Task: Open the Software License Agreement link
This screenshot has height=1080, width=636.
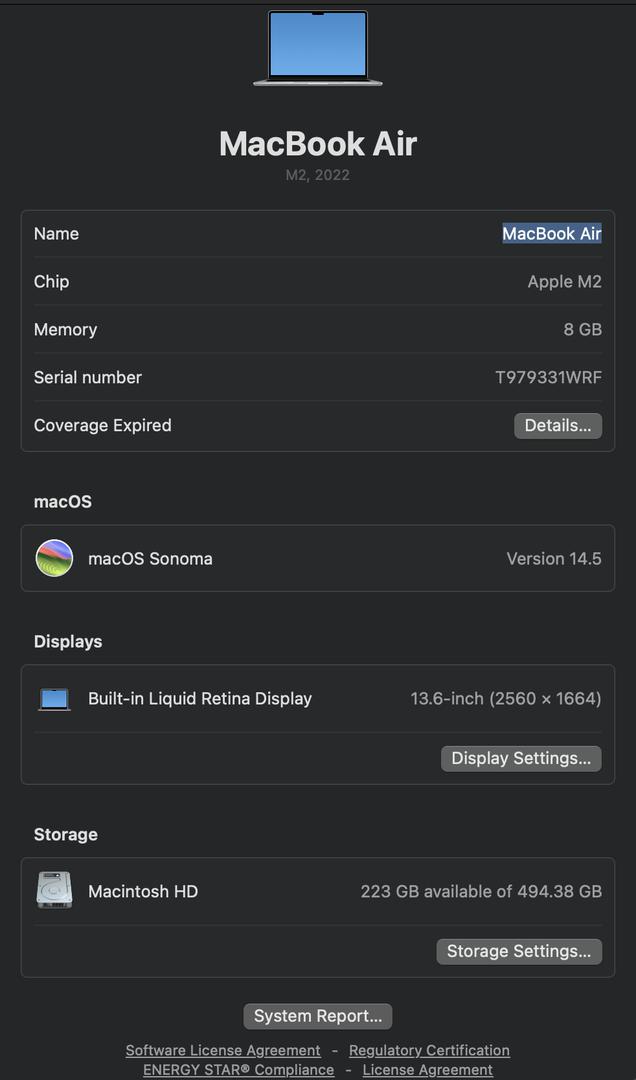Action: point(223,1050)
